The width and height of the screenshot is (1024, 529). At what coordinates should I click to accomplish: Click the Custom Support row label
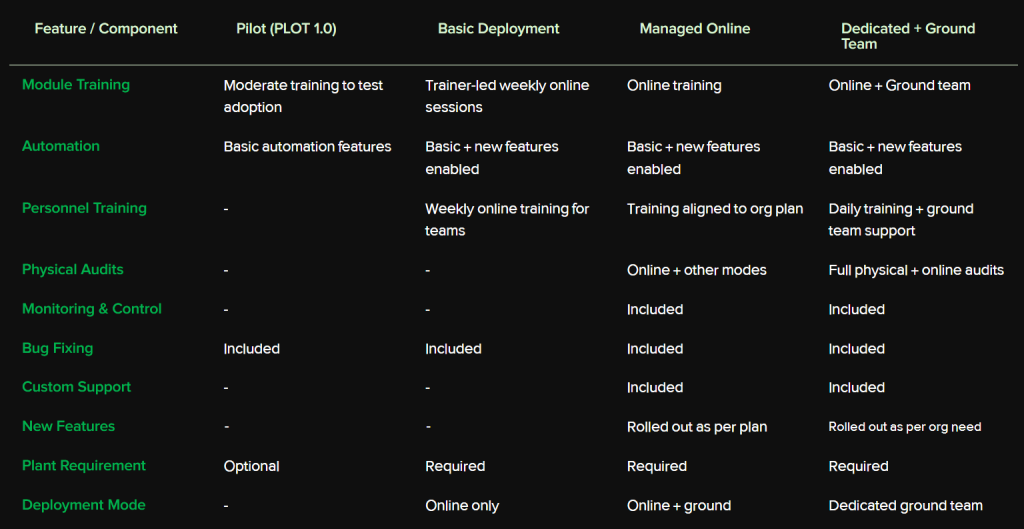tap(77, 387)
